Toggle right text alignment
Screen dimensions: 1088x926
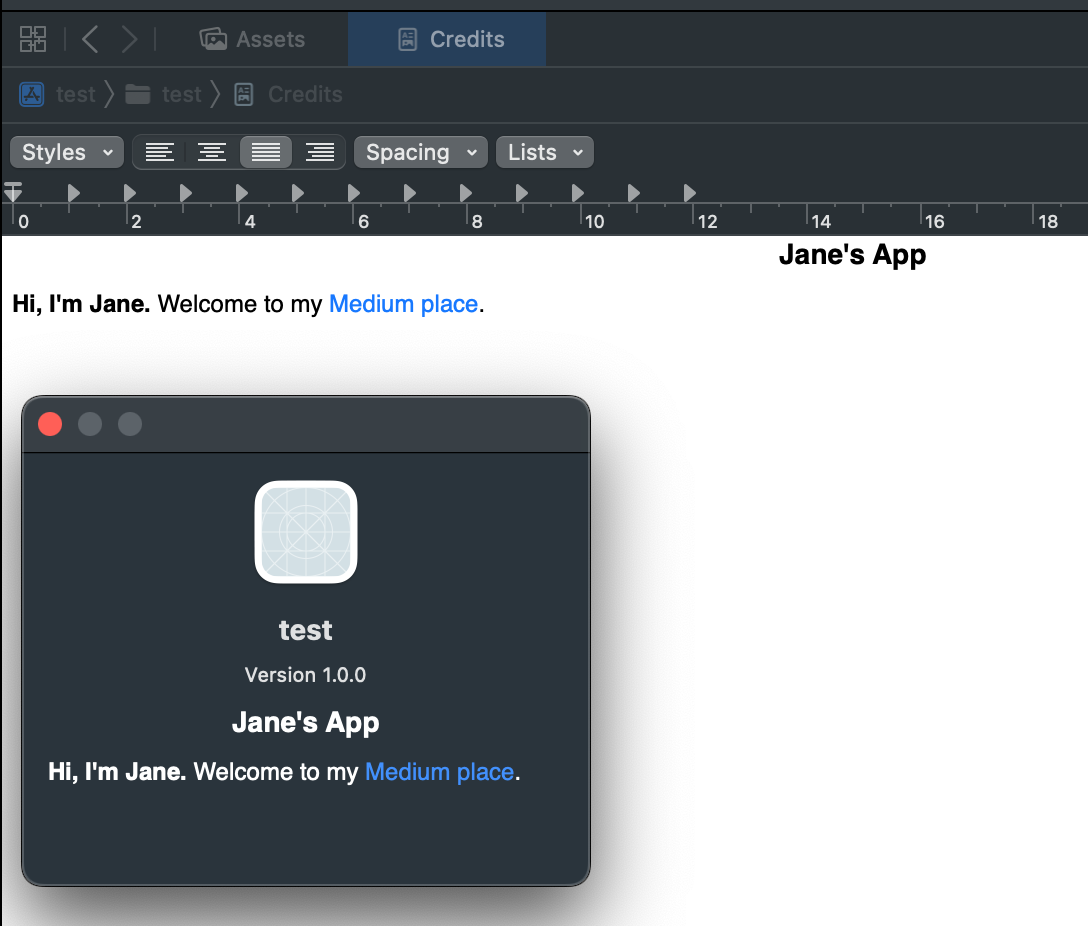pyautogui.click(x=320, y=152)
